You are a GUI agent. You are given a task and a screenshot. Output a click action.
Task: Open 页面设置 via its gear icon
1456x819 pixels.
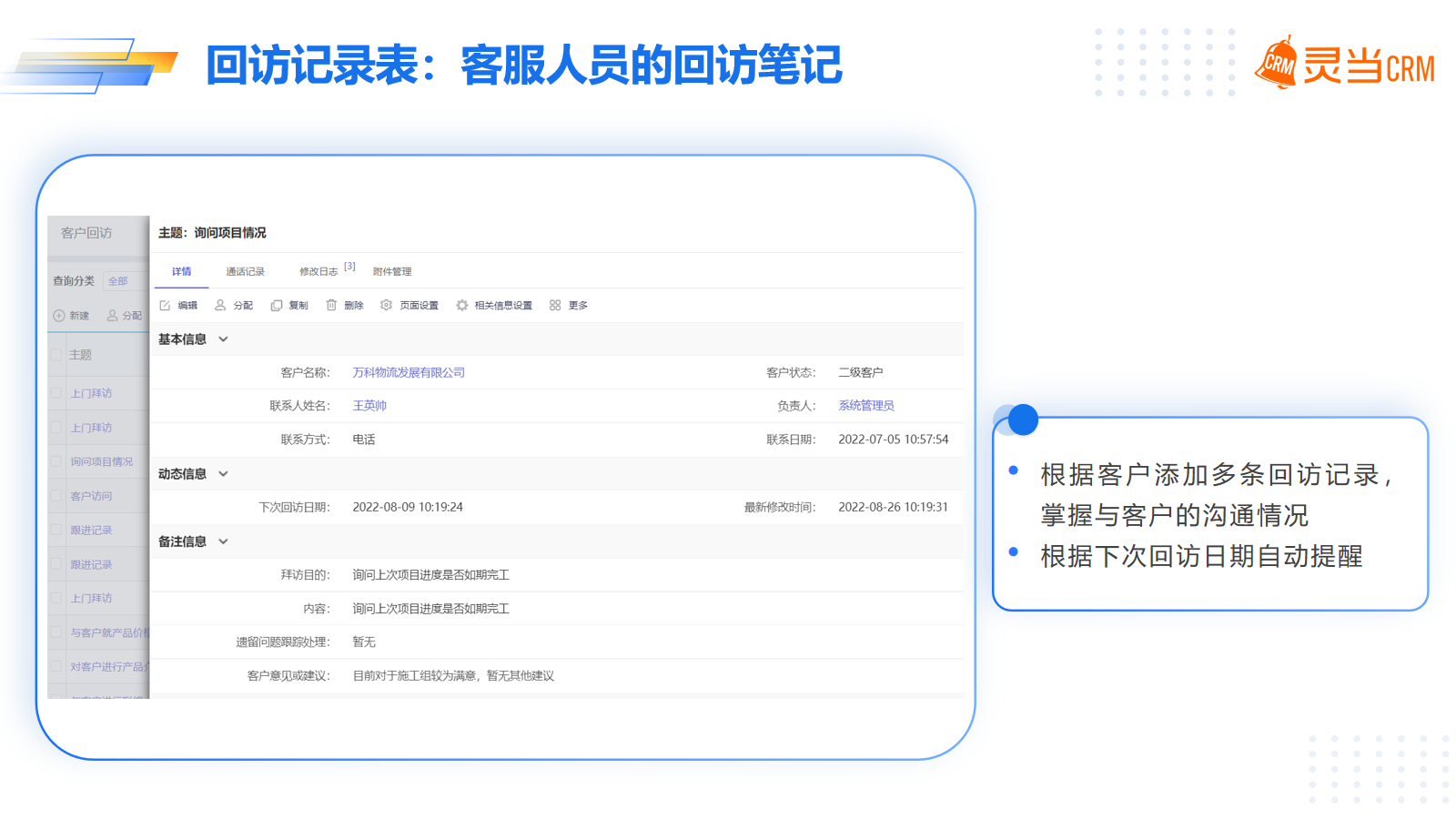[x=387, y=306]
